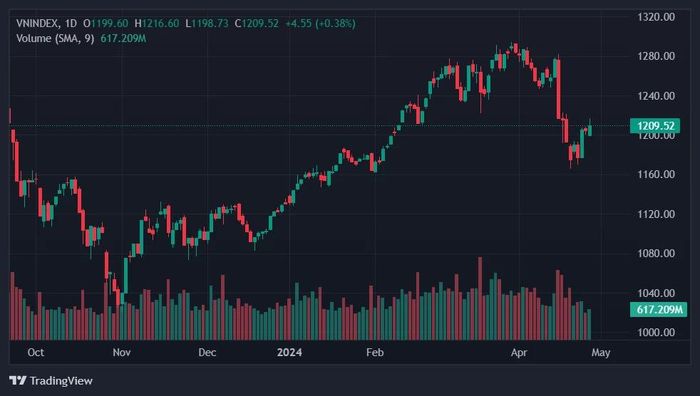Click the 1160.00 price axis label
Screen dimensions: 700x396
pyautogui.click(x=656, y=174)
